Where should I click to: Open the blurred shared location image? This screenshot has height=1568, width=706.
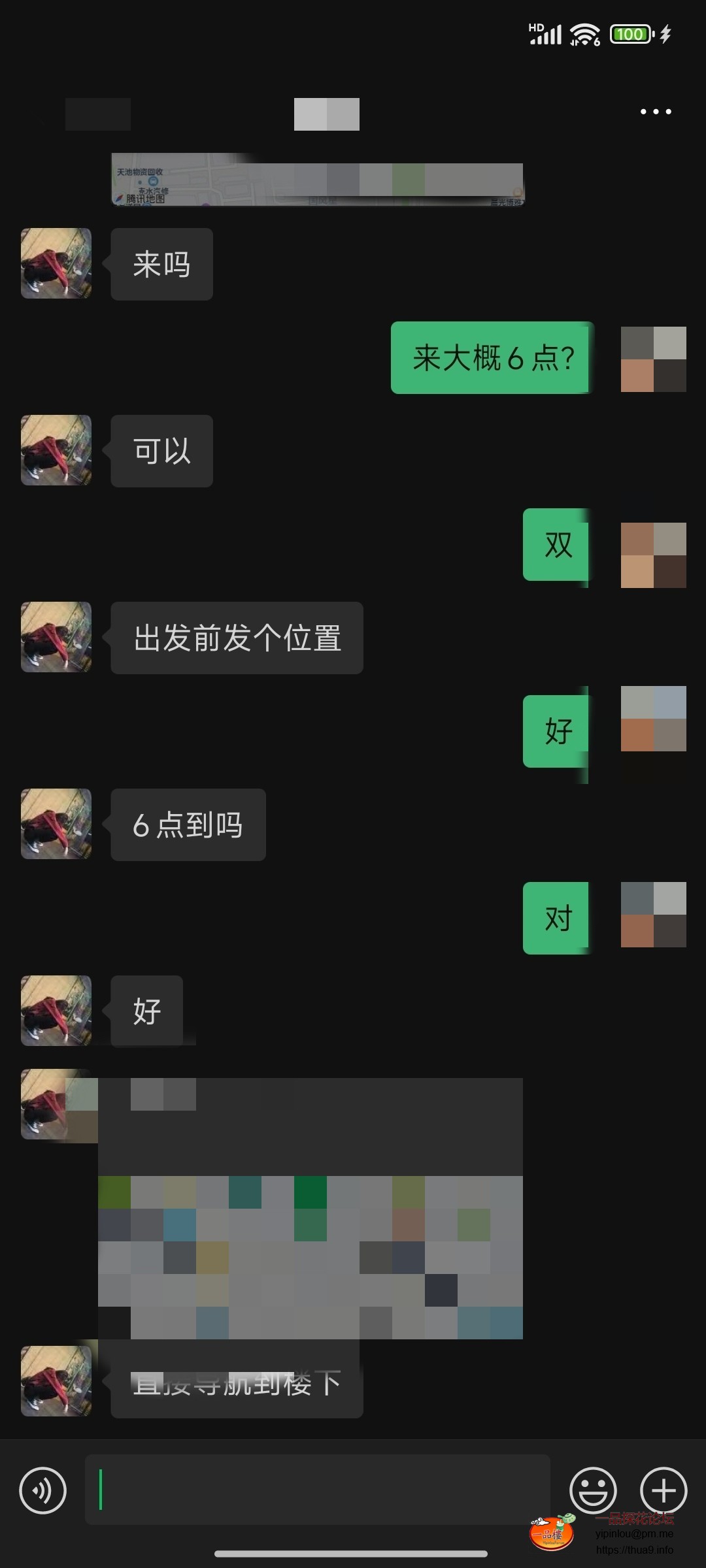coord(311,1209)
